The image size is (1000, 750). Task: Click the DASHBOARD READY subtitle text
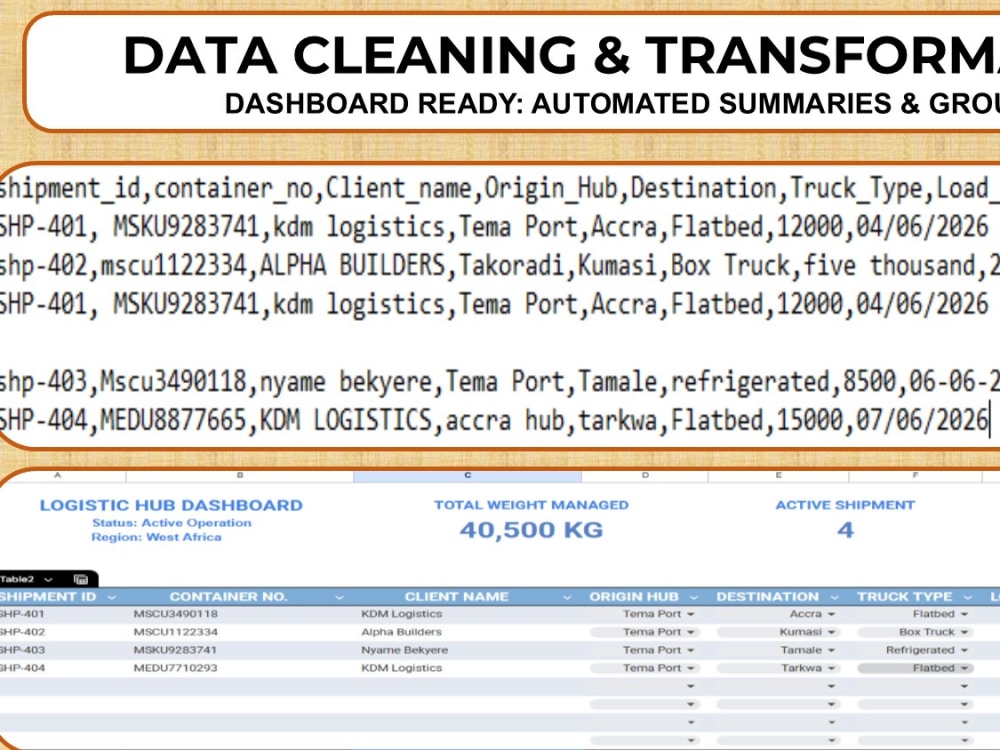[612, 103]
